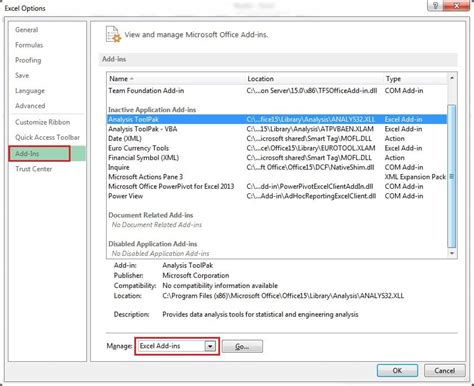Click the dialog Help question mark button

pos(435,6)
